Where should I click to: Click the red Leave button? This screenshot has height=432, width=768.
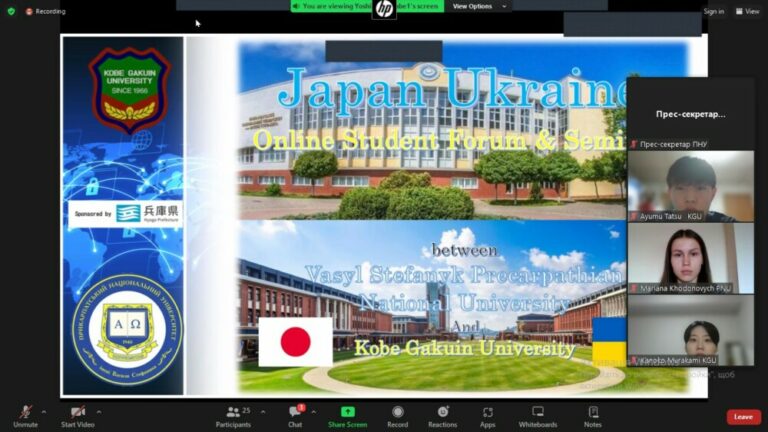744,417
